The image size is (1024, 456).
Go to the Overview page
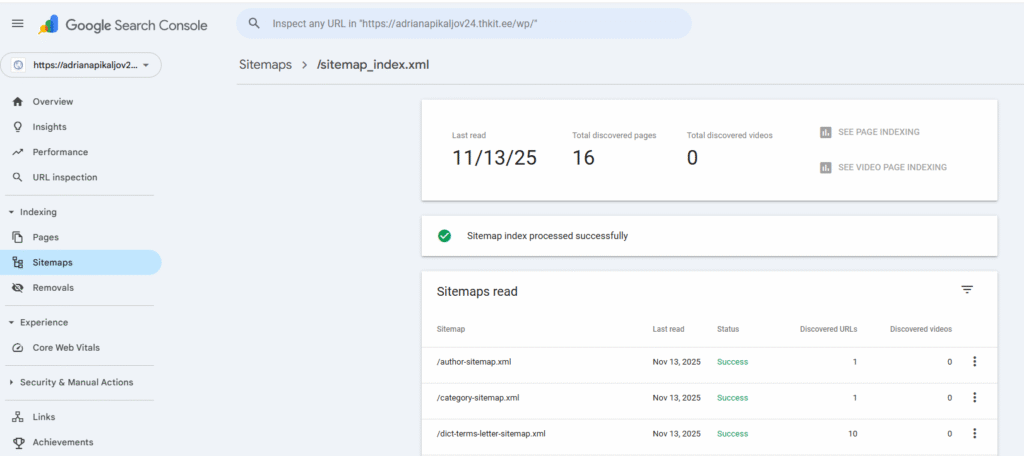pyautogui.click(x=52, y=102)
